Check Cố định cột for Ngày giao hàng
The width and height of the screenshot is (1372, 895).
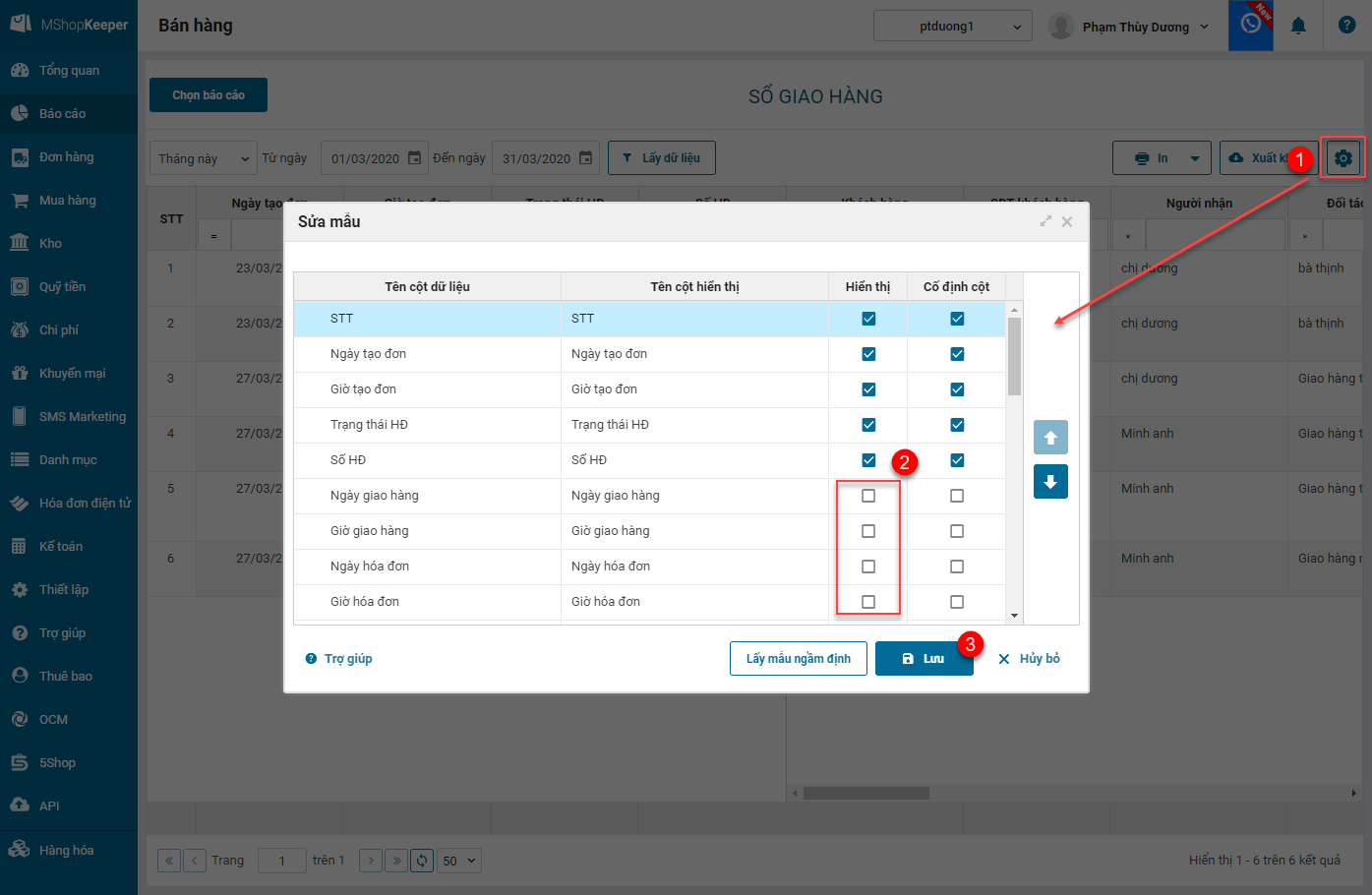957,496
